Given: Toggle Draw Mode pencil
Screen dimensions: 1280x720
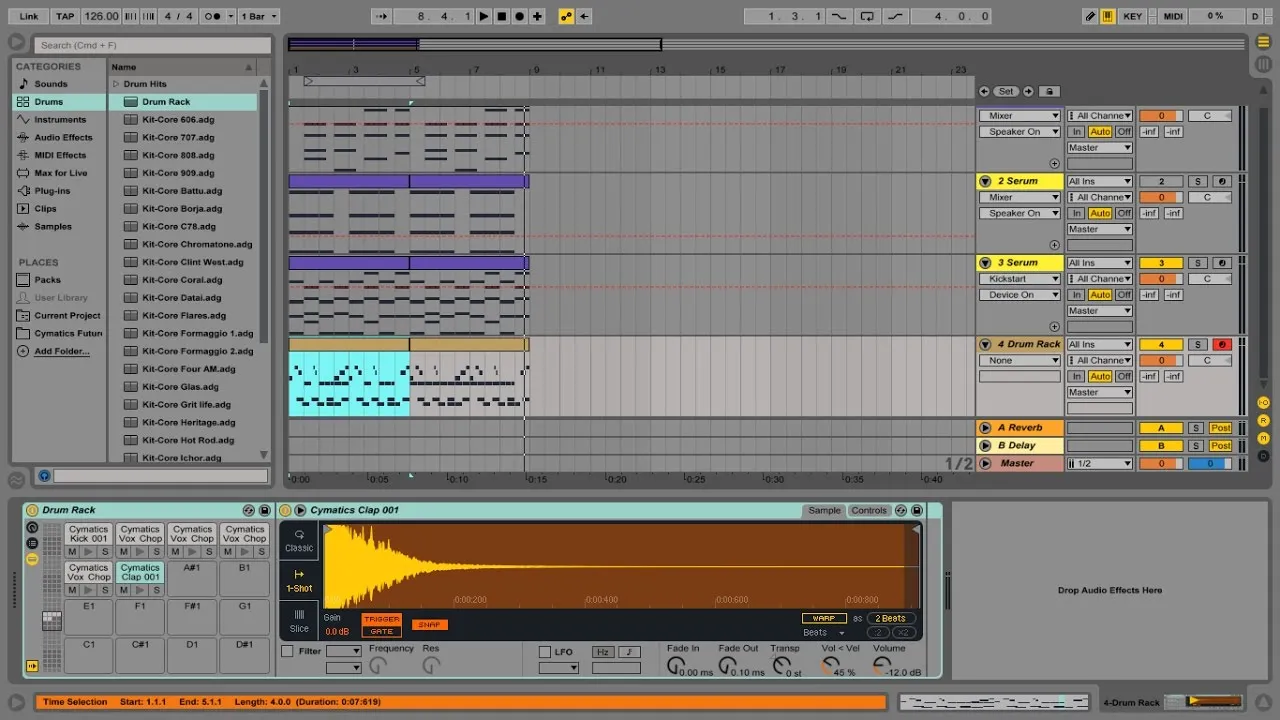Looking at the screenshot, I should click(x=1091, y=16).
